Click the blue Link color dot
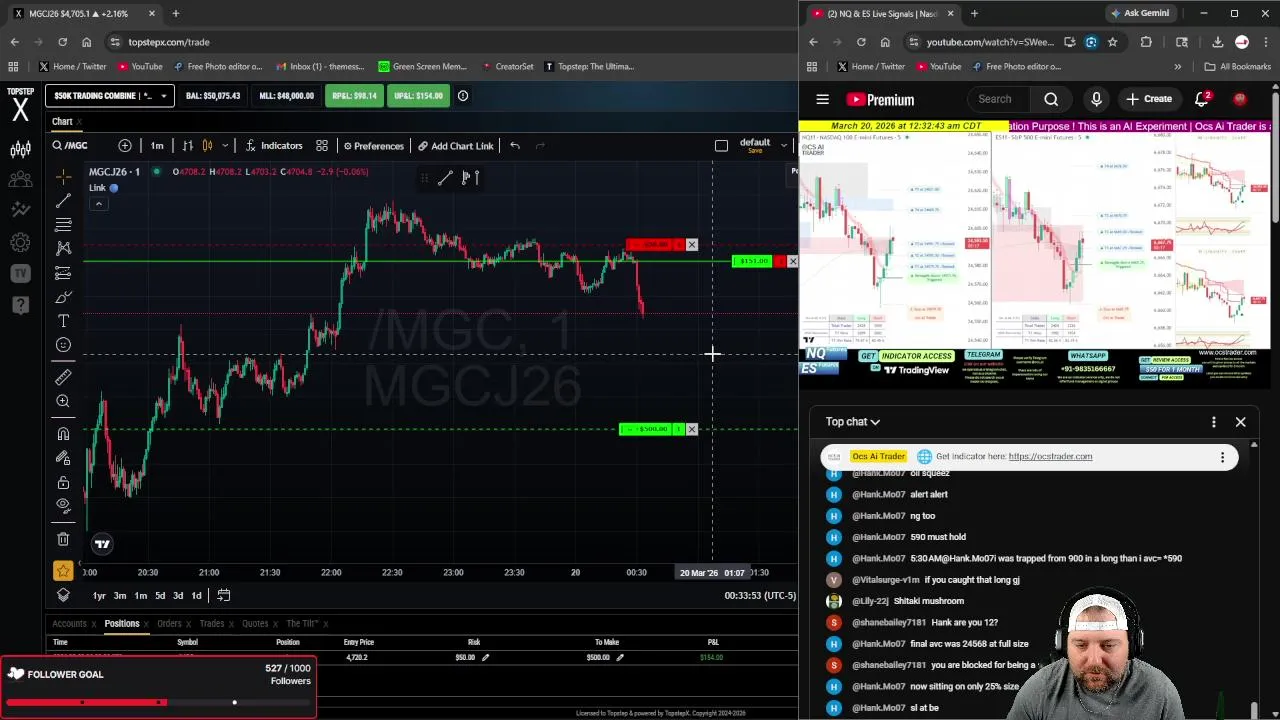Image resolution: width=1280 pixels, height=720 pixels. pyautogui.click(x=114, y=188)
